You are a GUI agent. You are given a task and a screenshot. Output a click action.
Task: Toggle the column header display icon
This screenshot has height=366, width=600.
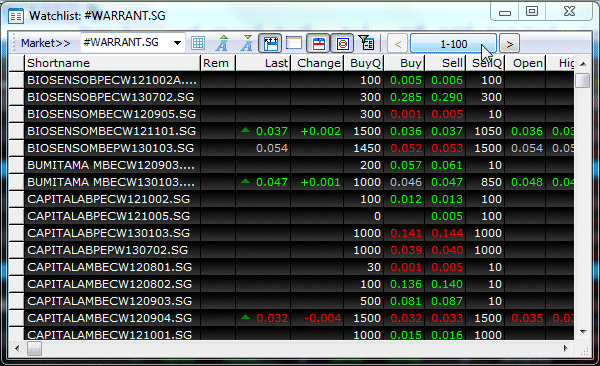(271, 43)
